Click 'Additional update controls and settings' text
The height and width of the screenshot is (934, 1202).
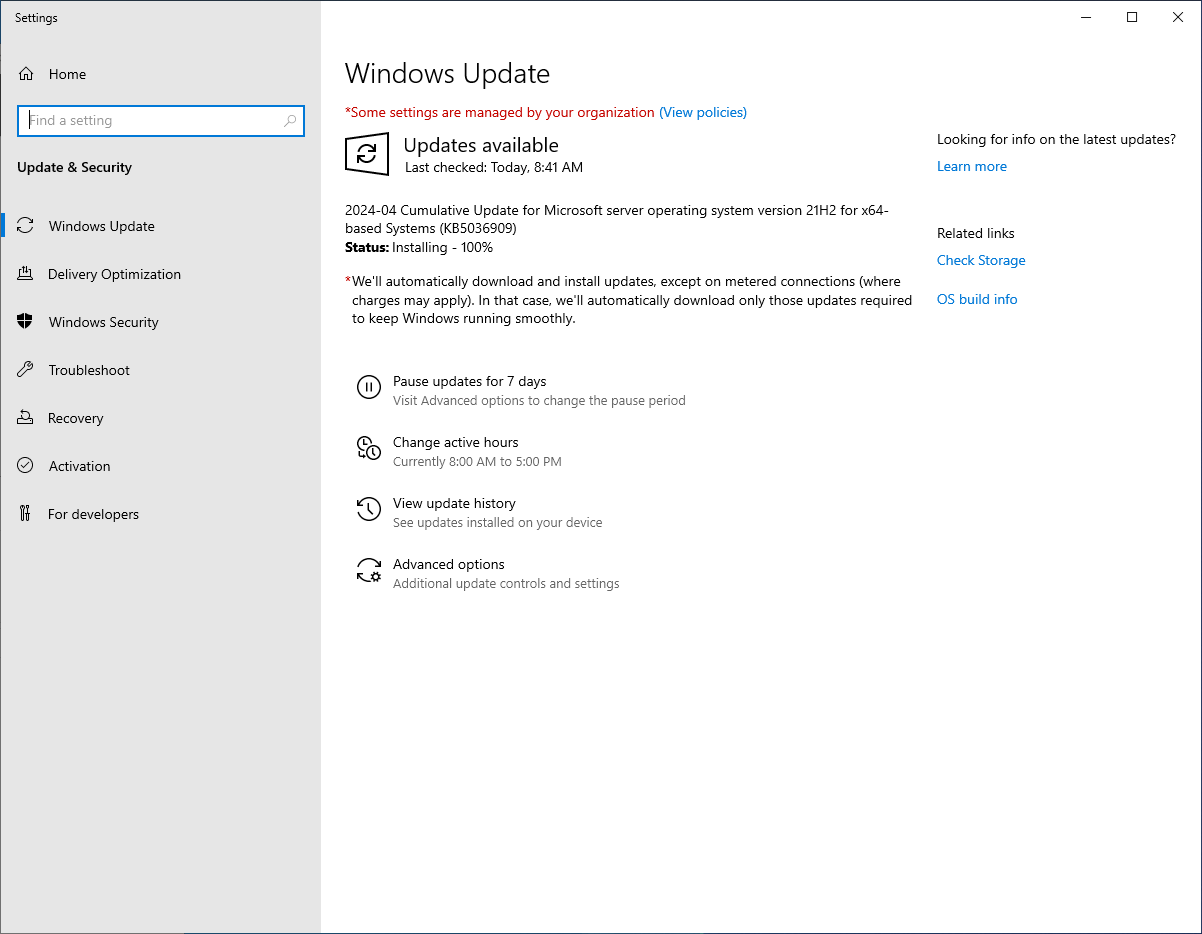tap(506, 583)
